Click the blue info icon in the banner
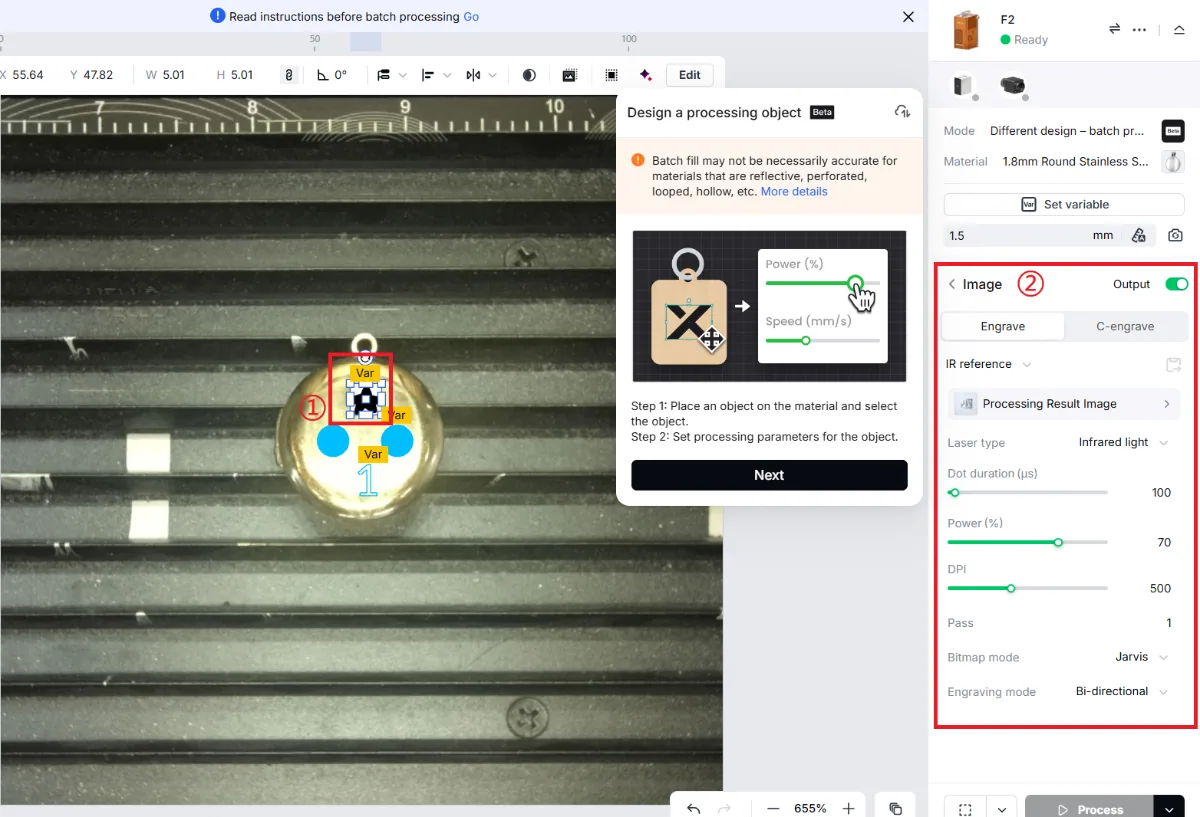The width and height of the screenshot is (1200, 817). coord(218,16)
